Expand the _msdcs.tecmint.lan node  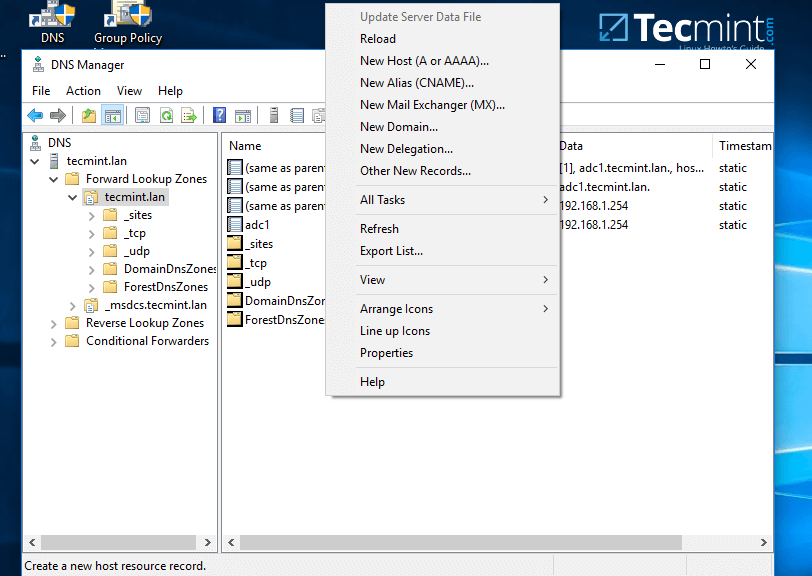(70, 304)
